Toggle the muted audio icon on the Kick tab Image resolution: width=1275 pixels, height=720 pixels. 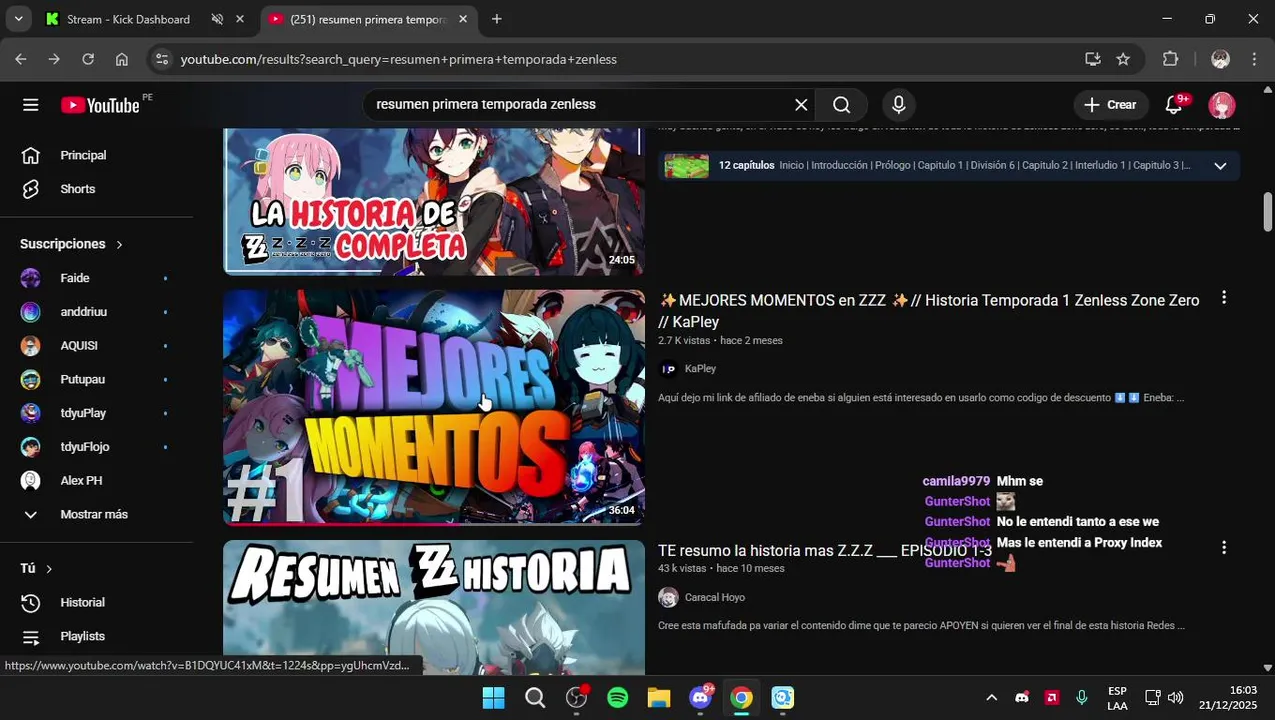pyautogui.click(x=217, y=19)
